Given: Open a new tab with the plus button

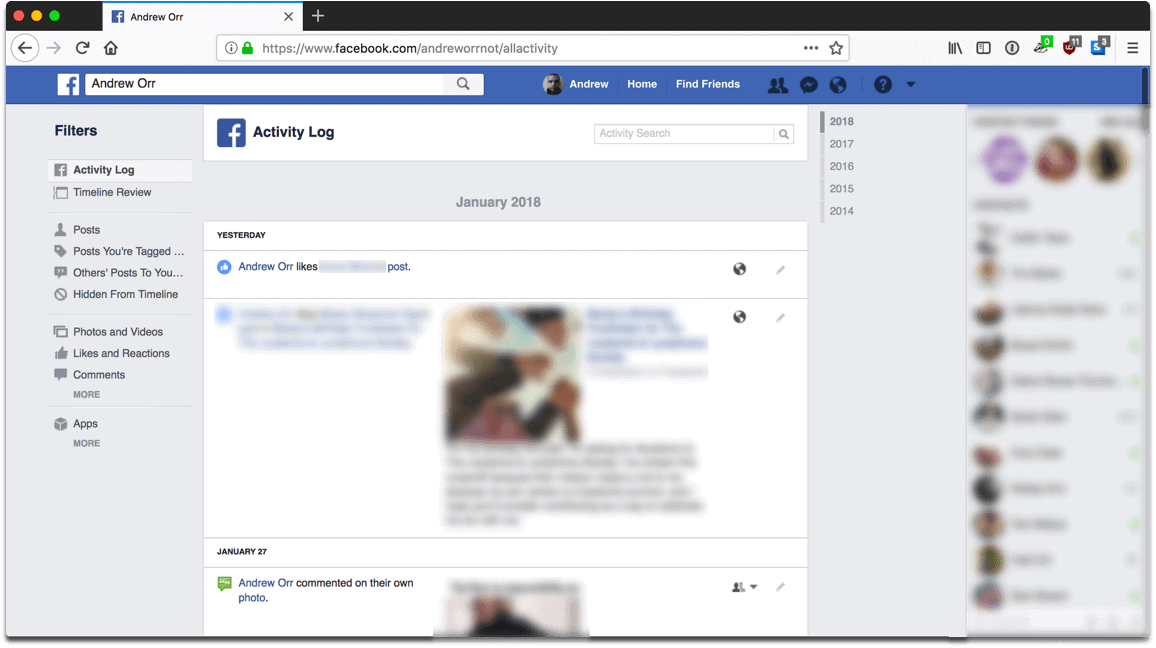Looking at the screenshot, I should click(x=318, y=16).
